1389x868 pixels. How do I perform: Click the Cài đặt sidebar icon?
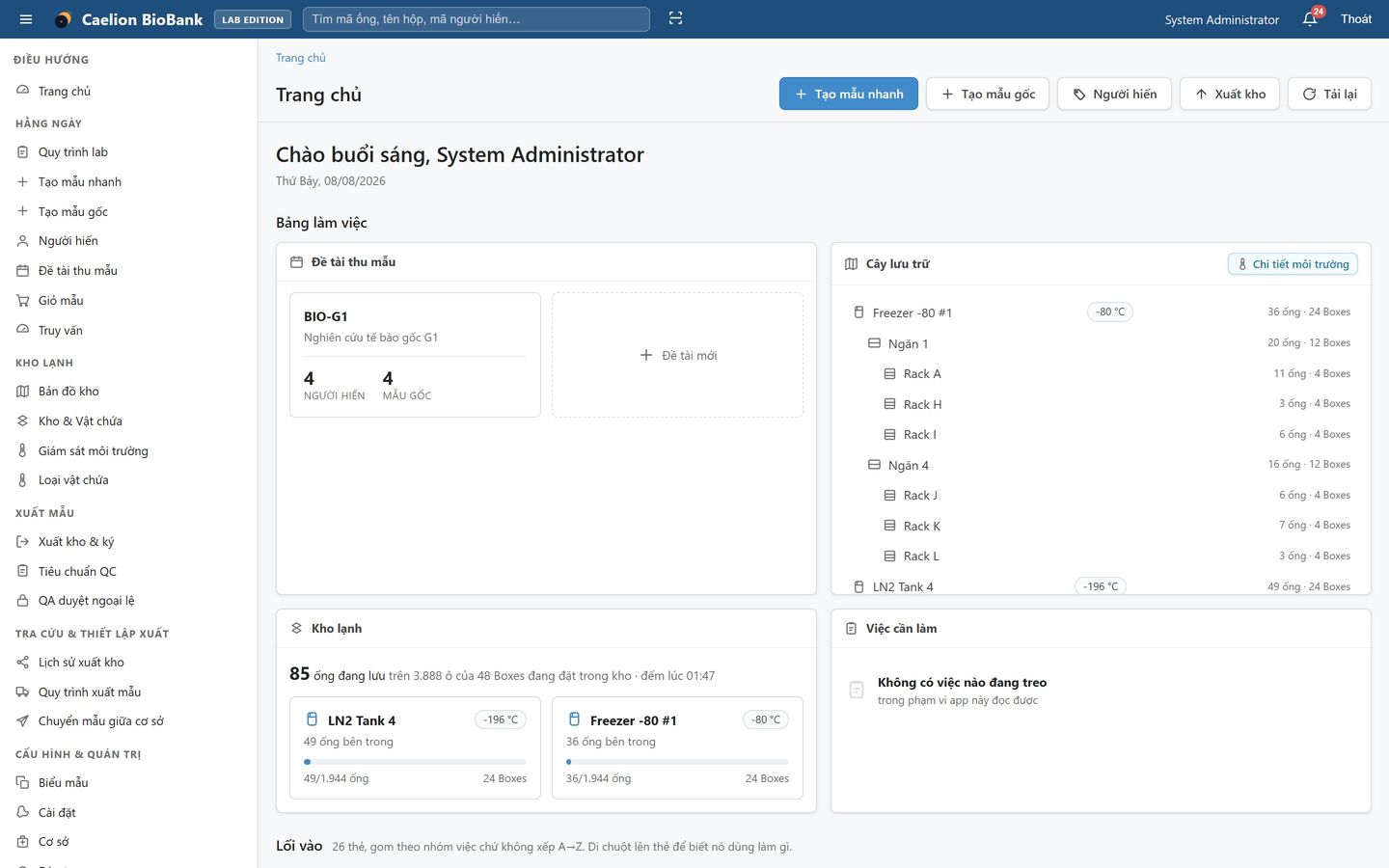pyautogui.click(x=22, y=812)
